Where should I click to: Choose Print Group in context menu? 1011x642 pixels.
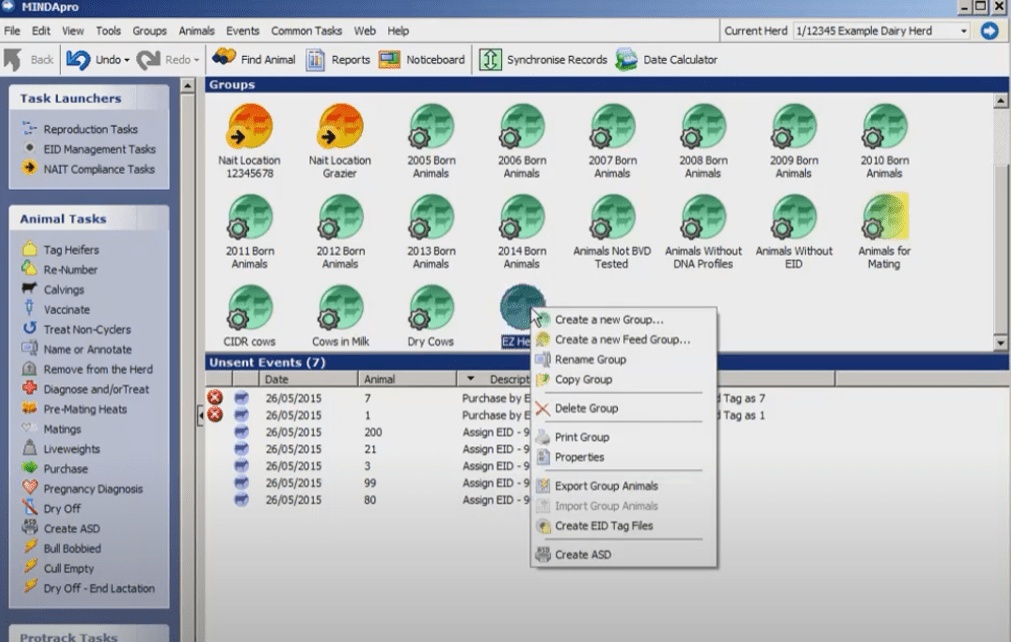pyautogui.click(x=623, y=437)
